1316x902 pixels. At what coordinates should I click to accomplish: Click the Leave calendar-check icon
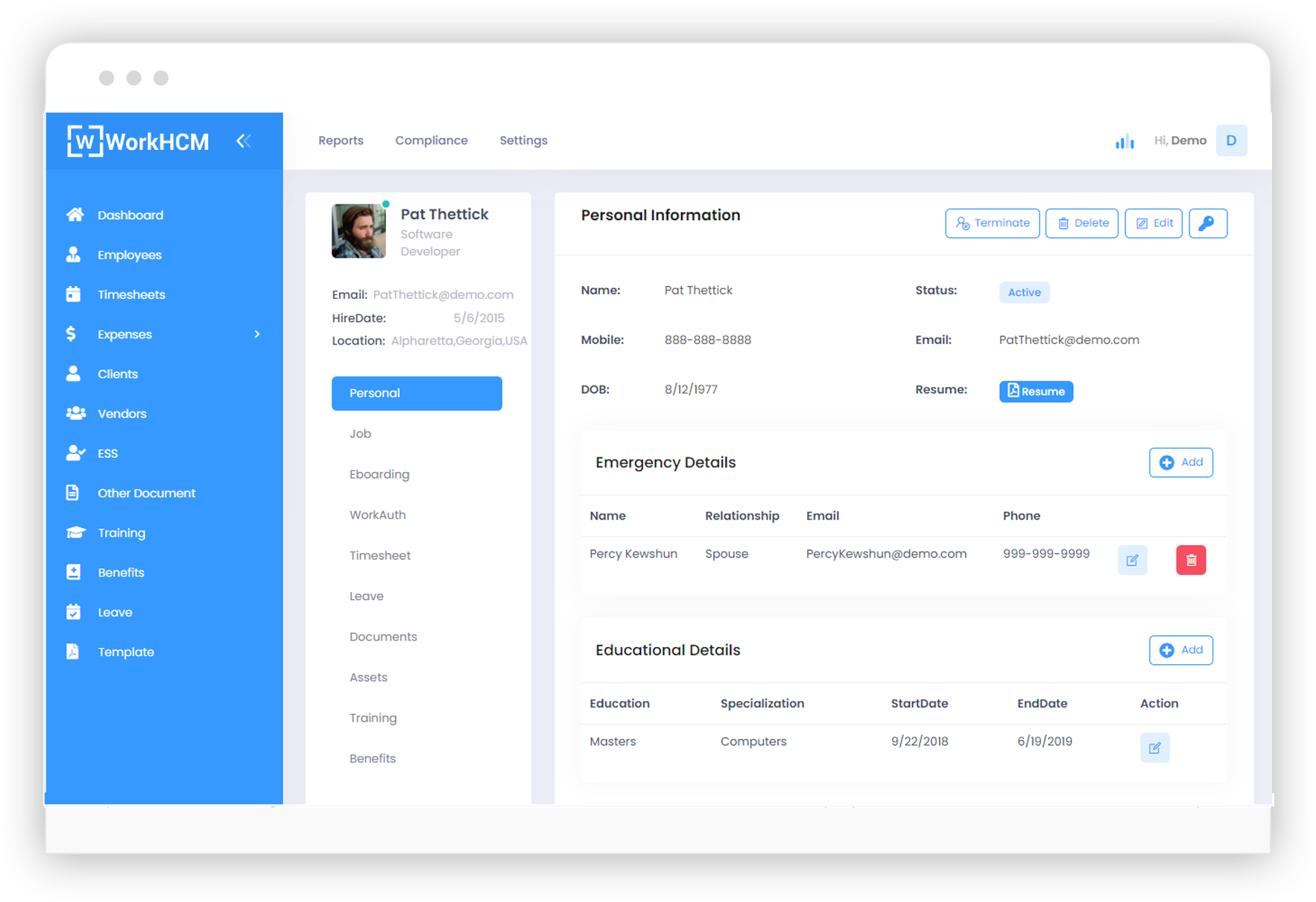73,611
